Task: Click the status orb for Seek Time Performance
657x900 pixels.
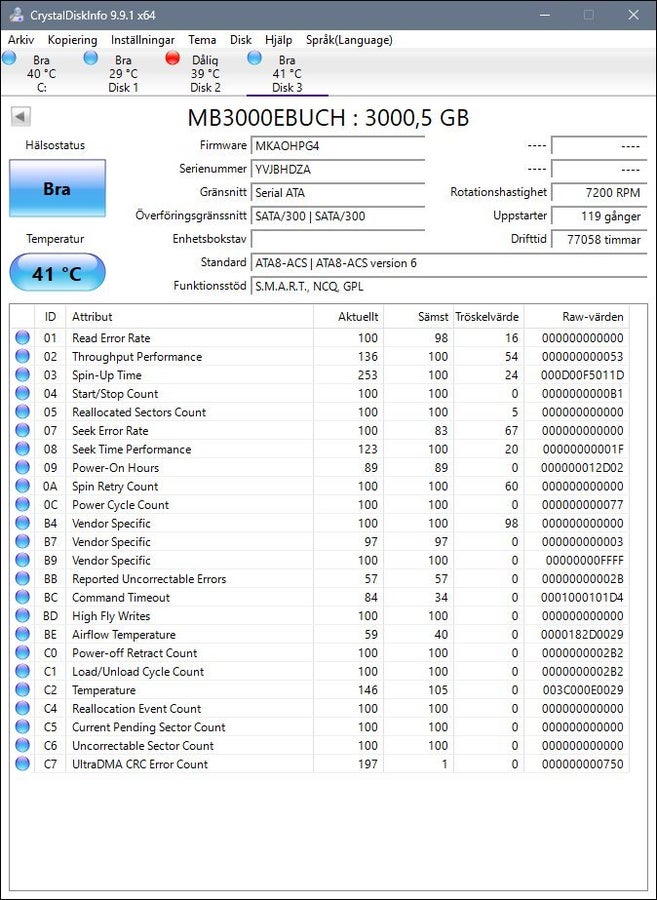Action: 22,449
